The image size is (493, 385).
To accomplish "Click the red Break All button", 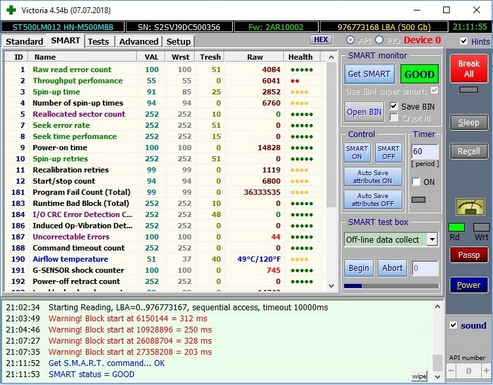I will click(x=469, y=68).
